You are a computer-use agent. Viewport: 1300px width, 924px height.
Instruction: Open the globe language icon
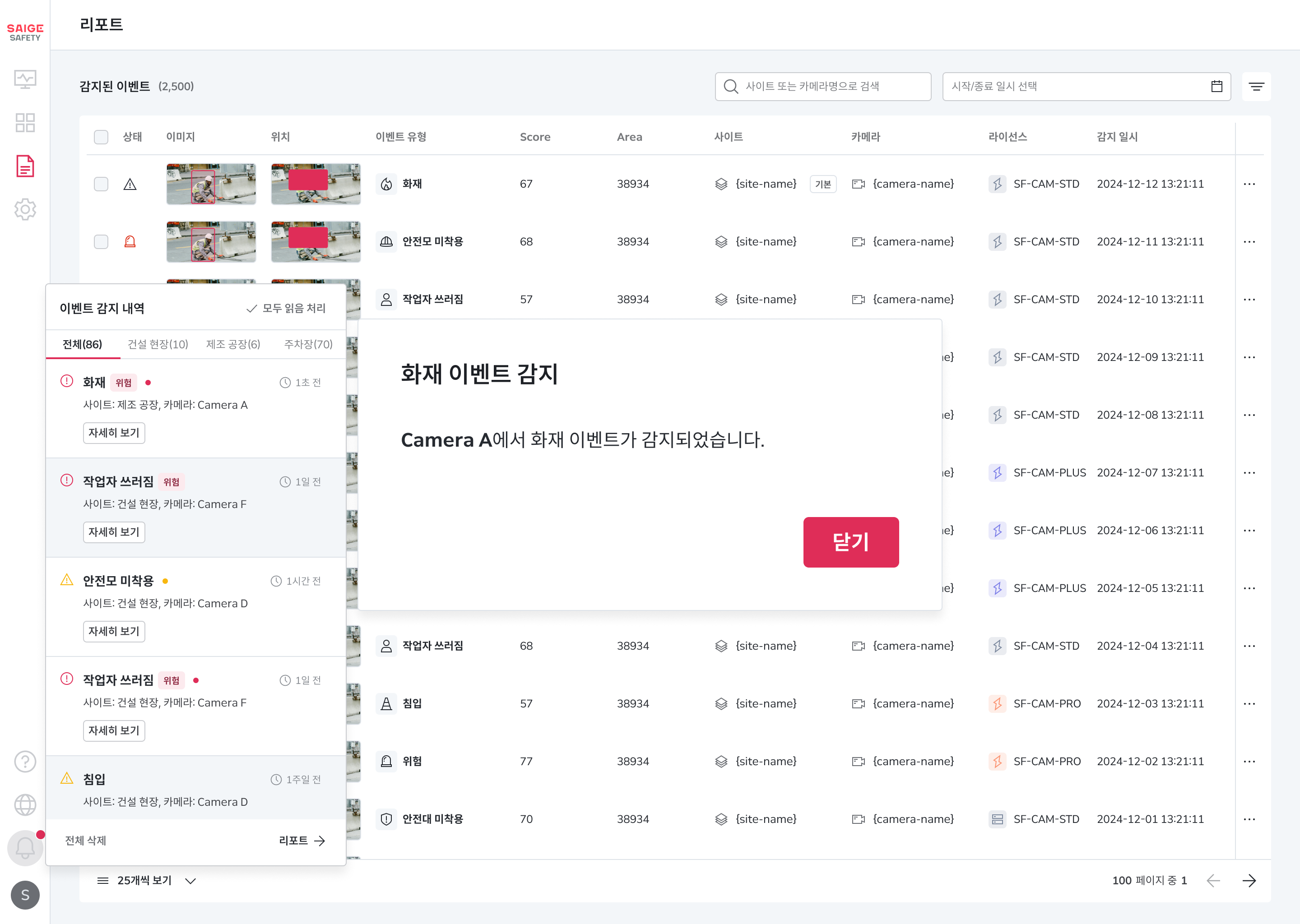click(x=25, y=804)
